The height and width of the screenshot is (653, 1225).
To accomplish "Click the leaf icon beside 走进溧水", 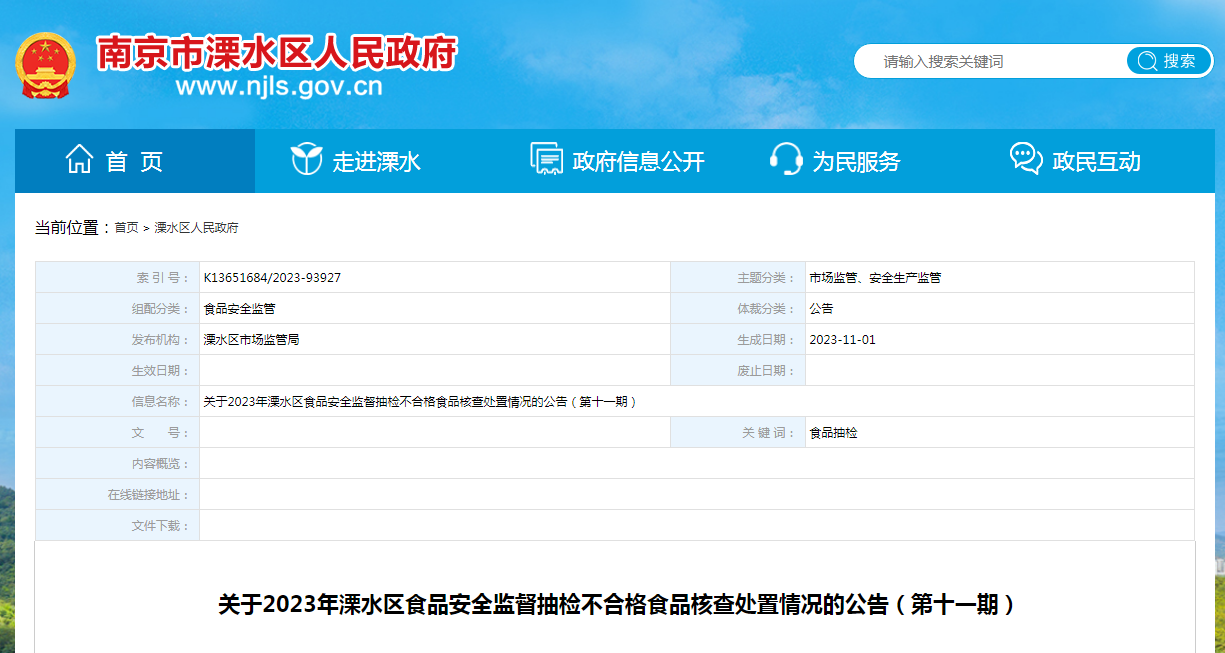I will (x=306, y=160).
